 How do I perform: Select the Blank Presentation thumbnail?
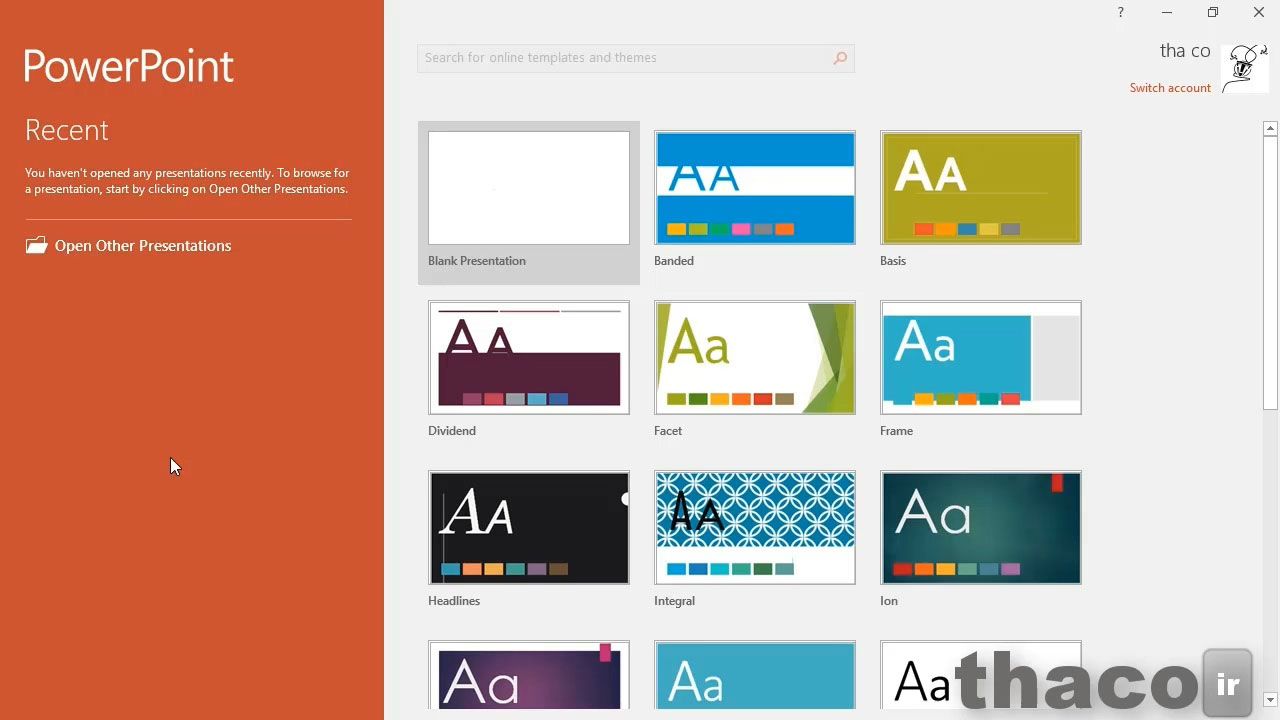coord(529,188)
